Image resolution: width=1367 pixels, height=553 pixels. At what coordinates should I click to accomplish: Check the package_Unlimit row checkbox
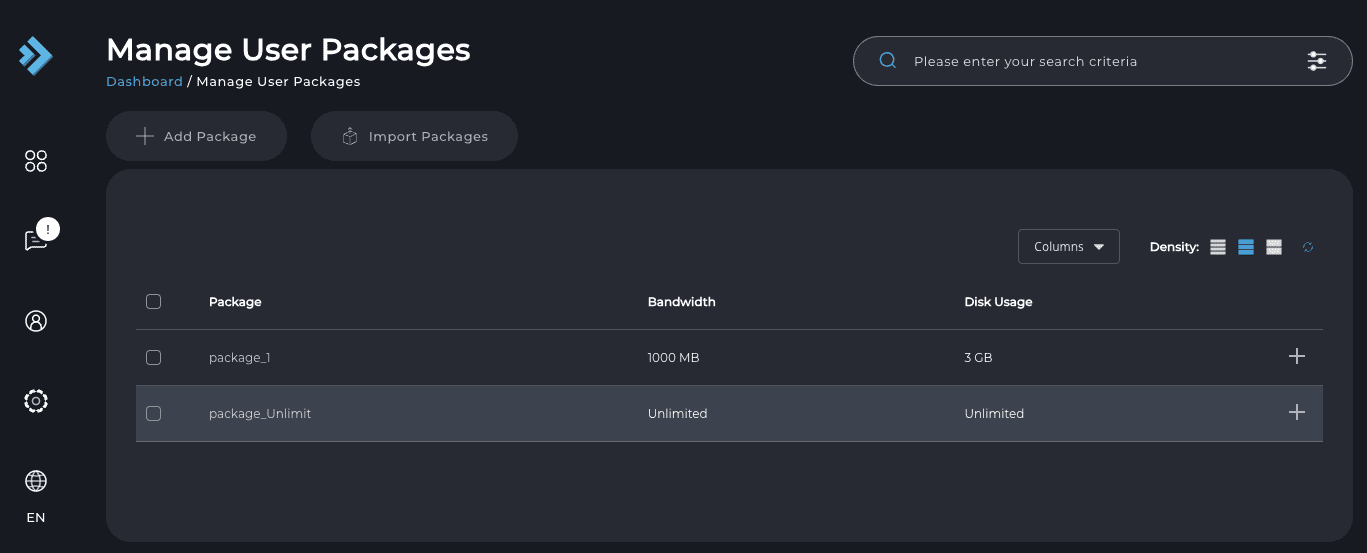pyautogui.click(x=153, y=413)
